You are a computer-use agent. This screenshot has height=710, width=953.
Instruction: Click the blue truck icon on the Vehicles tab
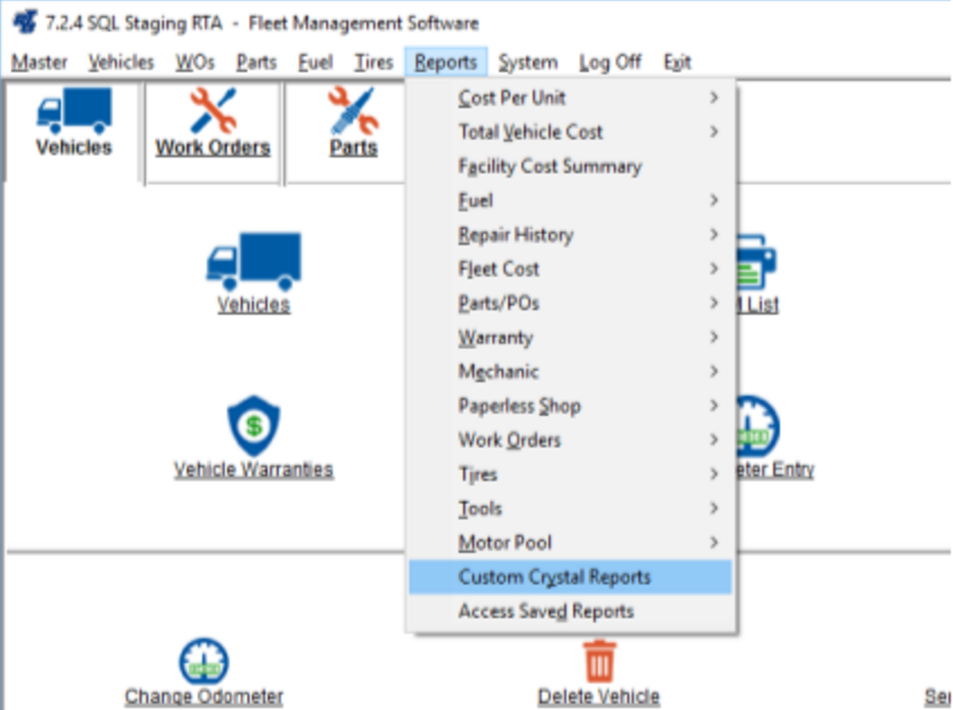(x=74, y=109)
